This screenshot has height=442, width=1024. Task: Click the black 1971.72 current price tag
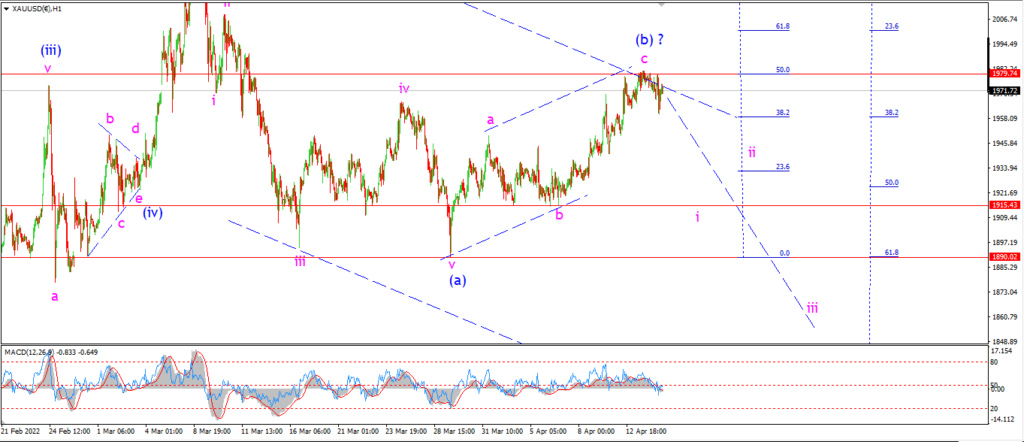point(1006,90)
